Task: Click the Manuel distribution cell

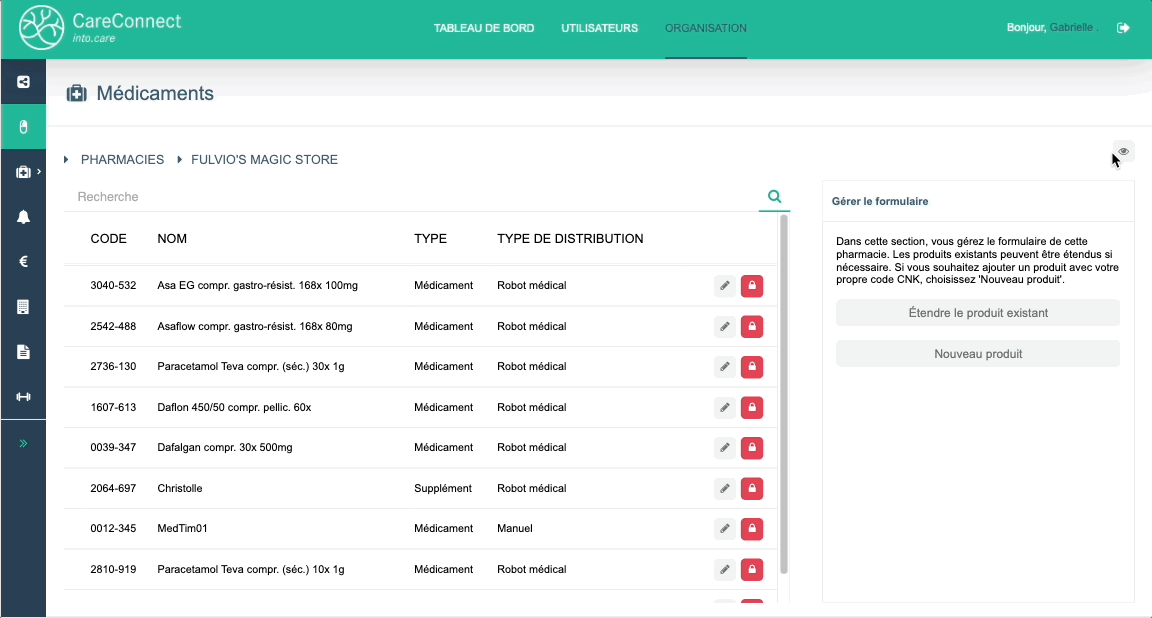Action: point(515,528)
